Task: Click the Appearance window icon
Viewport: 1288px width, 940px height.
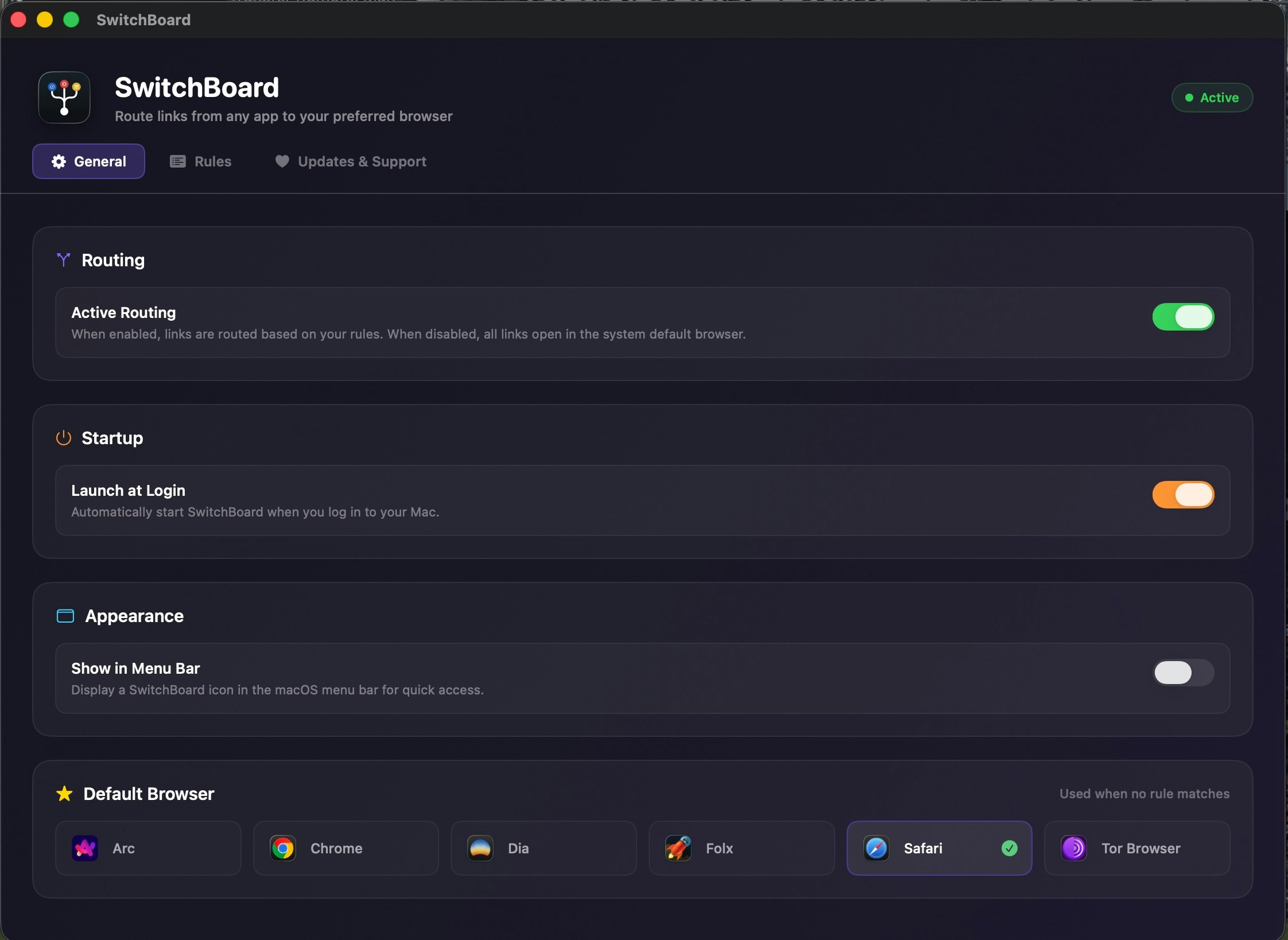Action: point(65,616)
